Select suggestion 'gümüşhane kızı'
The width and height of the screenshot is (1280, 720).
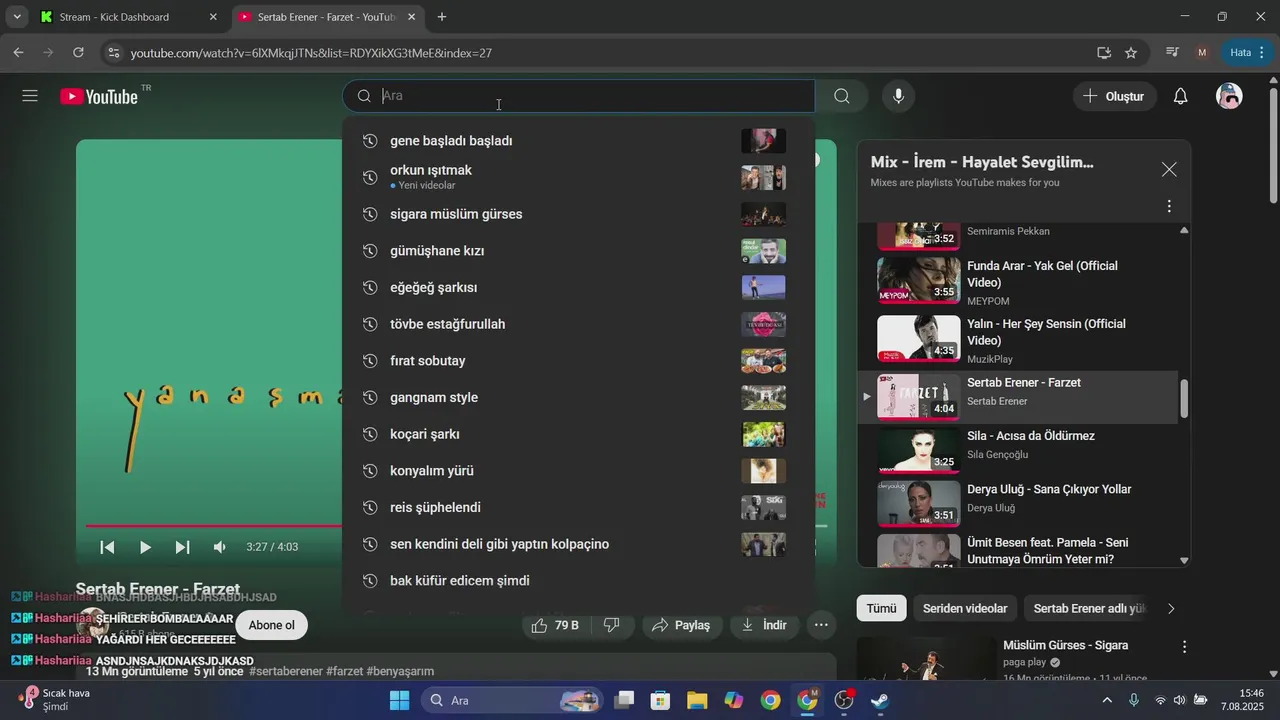578,251
